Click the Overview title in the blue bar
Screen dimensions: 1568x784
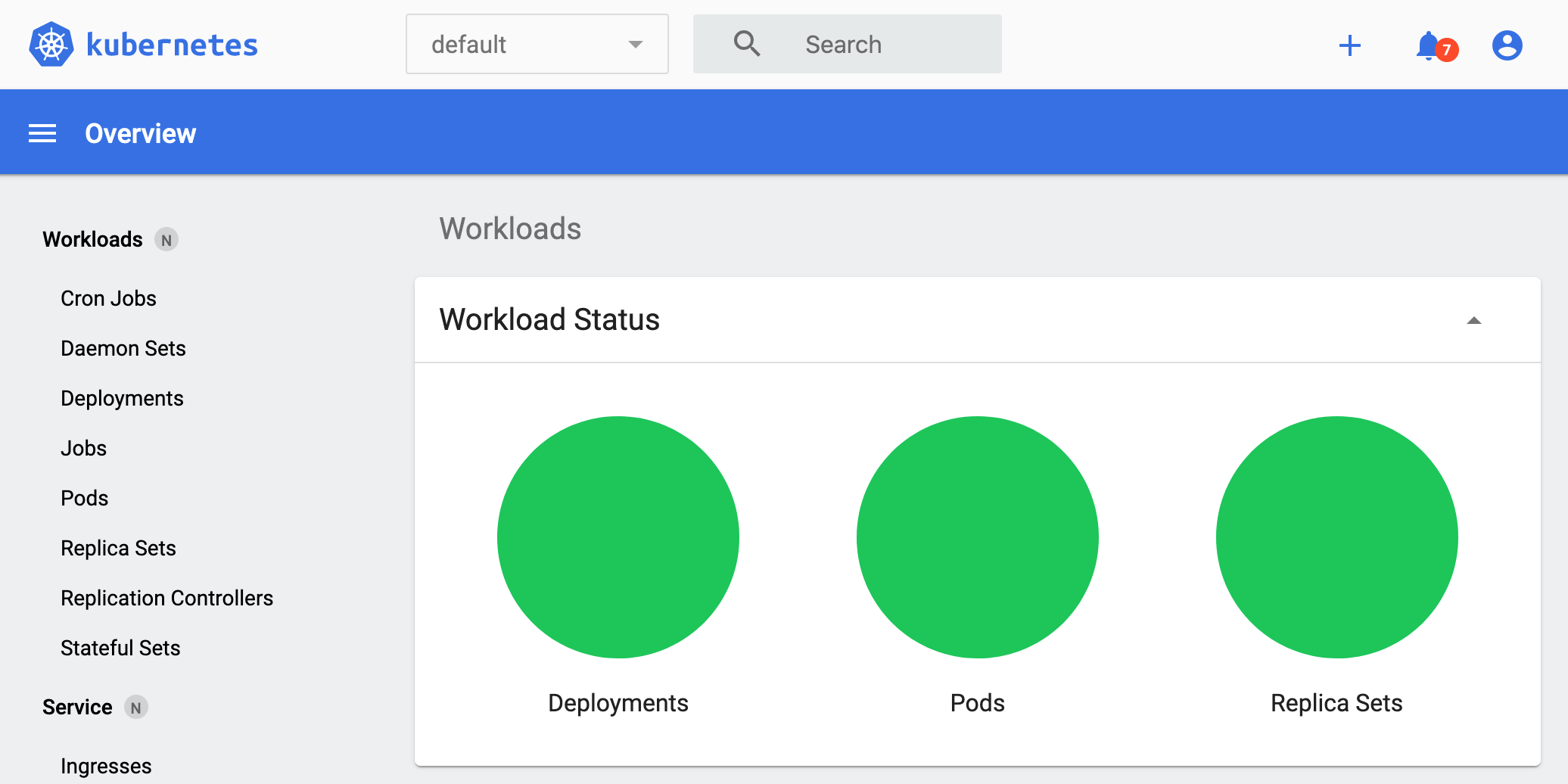tap(140, 134)
